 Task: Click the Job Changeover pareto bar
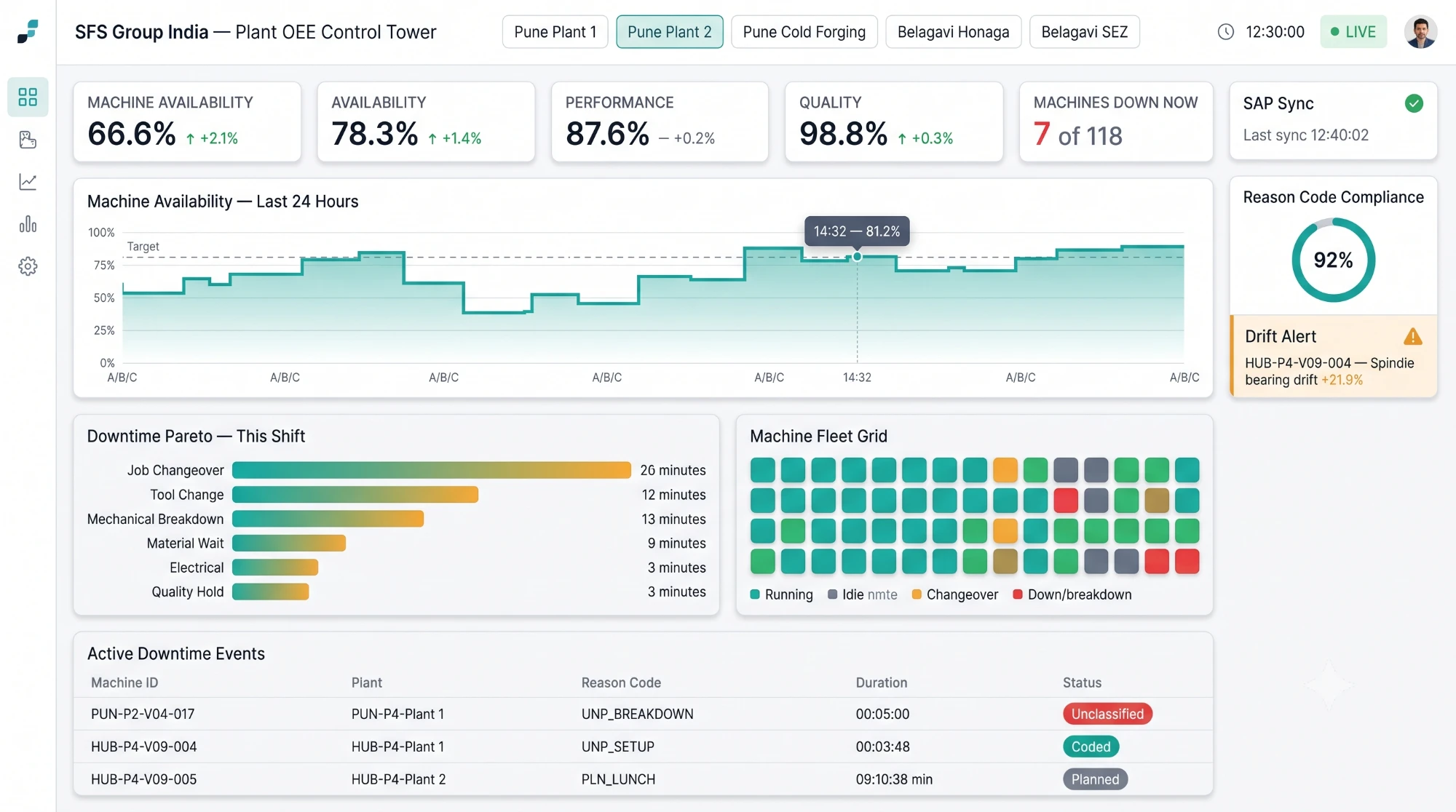pyautogui.click(x=432, y=470)
